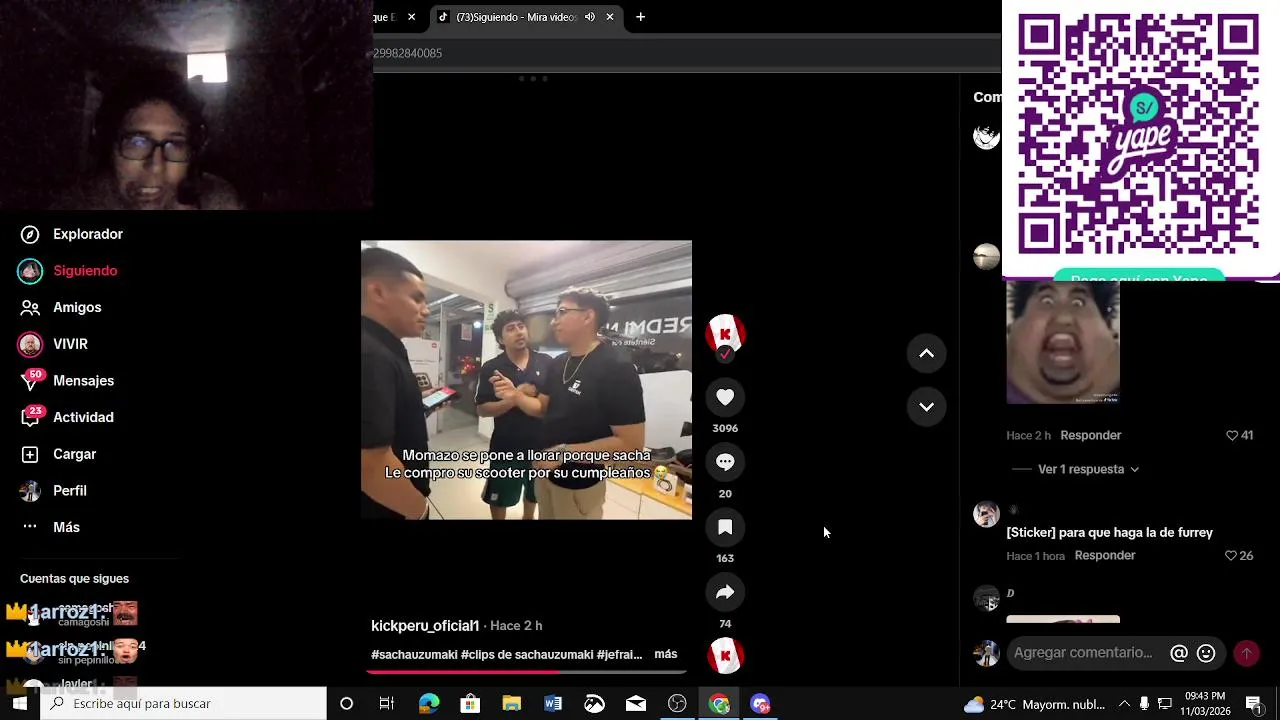Click the Explorador compass icon

coord(31,234)
